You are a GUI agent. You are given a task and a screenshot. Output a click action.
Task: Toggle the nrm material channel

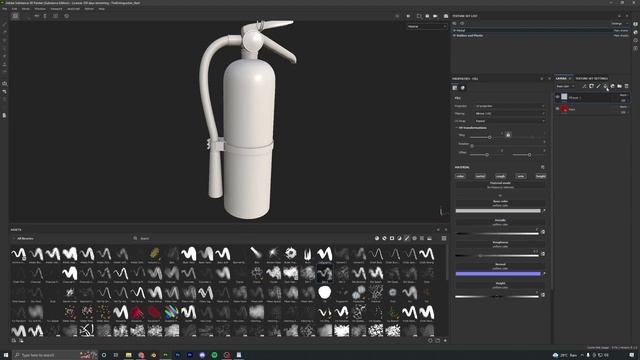click(x=521, y=176)
